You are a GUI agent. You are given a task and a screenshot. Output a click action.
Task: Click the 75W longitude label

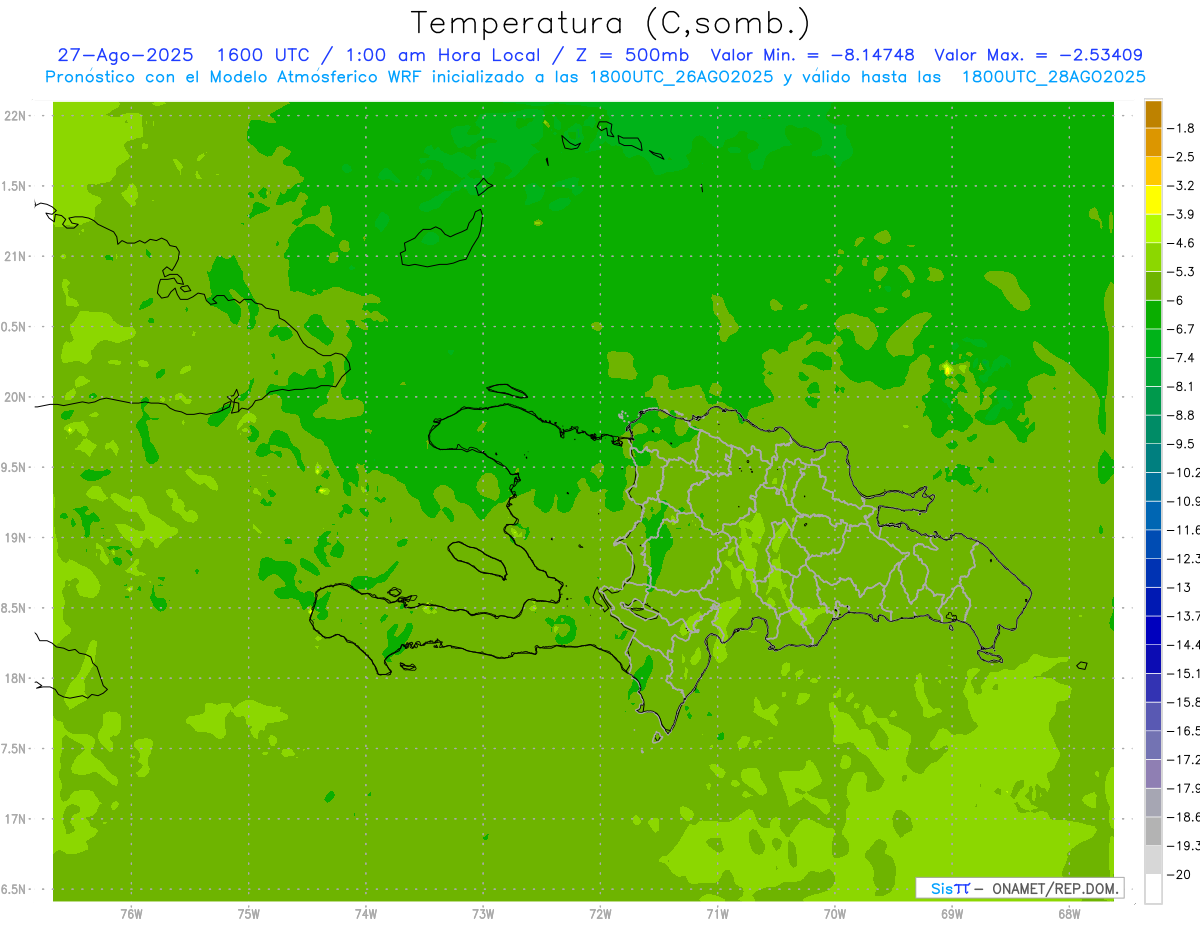(249, 914)
